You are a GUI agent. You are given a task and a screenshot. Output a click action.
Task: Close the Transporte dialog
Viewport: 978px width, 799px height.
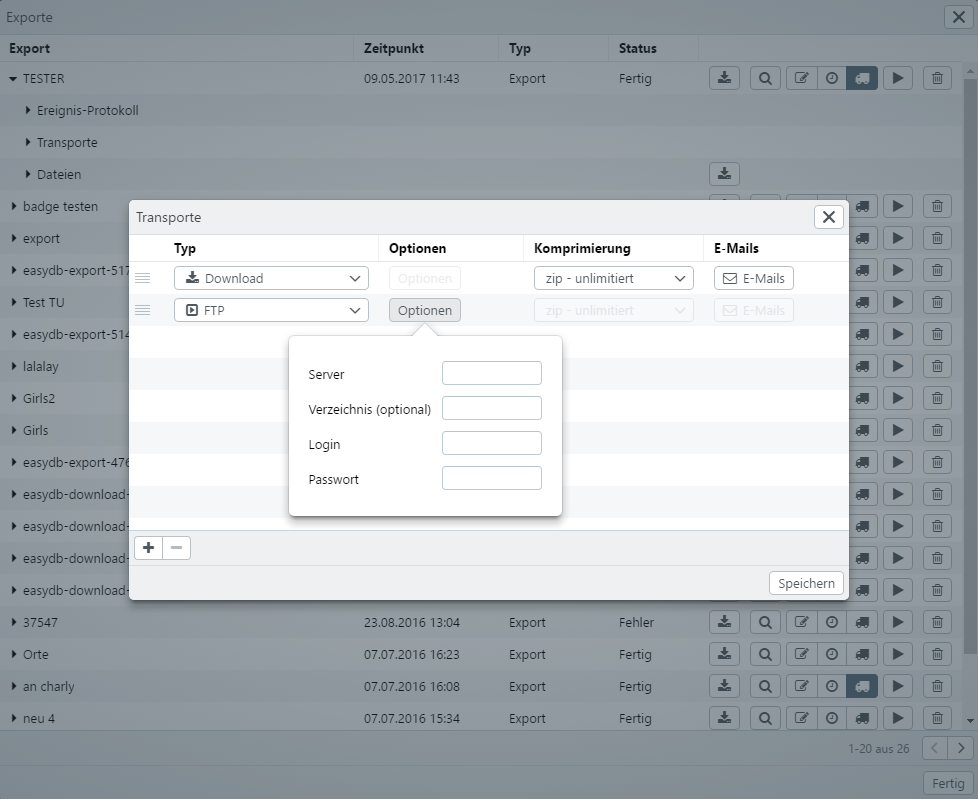[x=828, y=217]
